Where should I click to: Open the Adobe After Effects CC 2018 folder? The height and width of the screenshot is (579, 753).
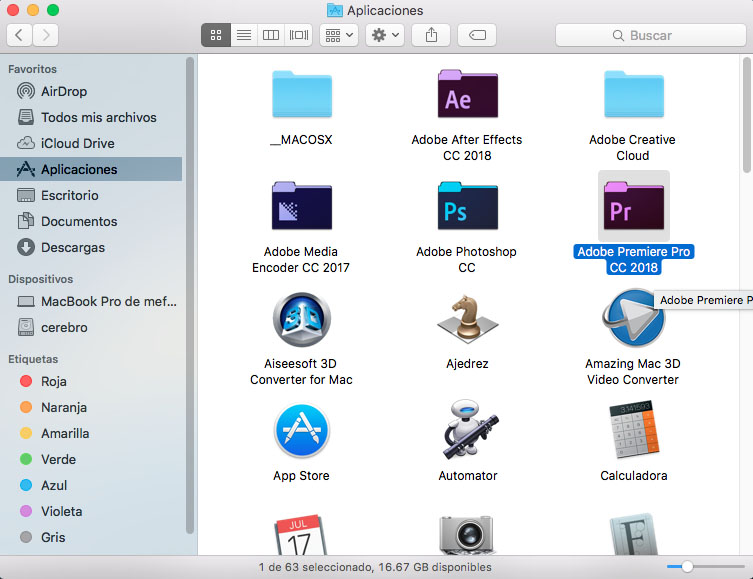[x=467, y=94]
